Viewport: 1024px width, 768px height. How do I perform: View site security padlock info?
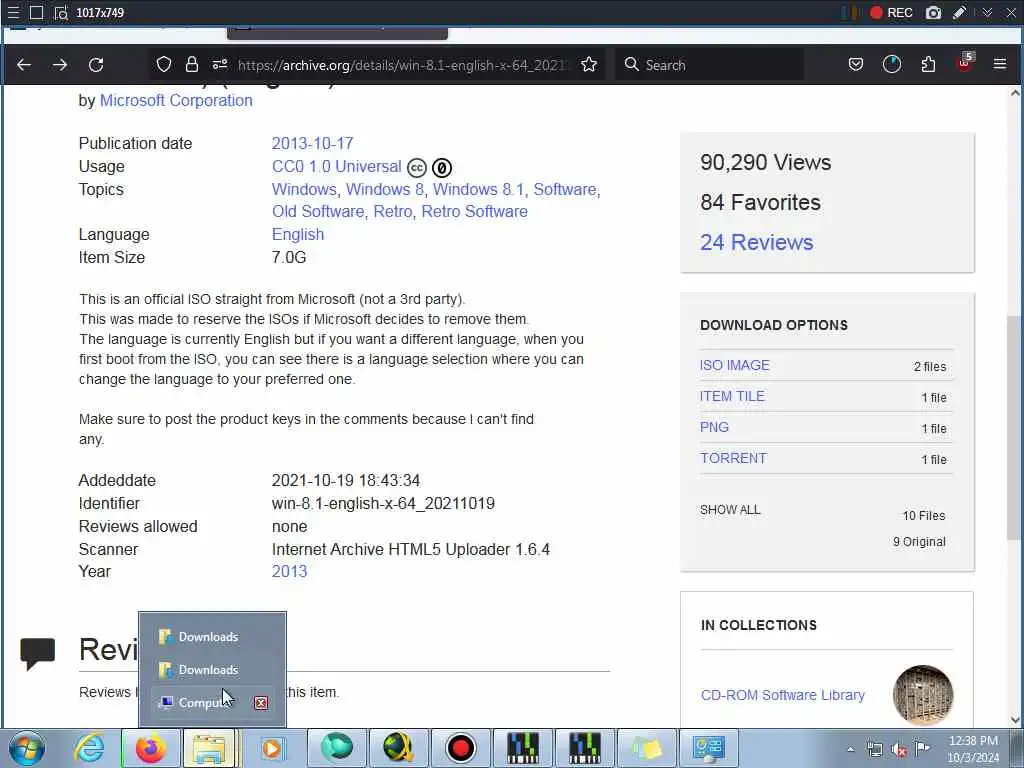(191, 64)
